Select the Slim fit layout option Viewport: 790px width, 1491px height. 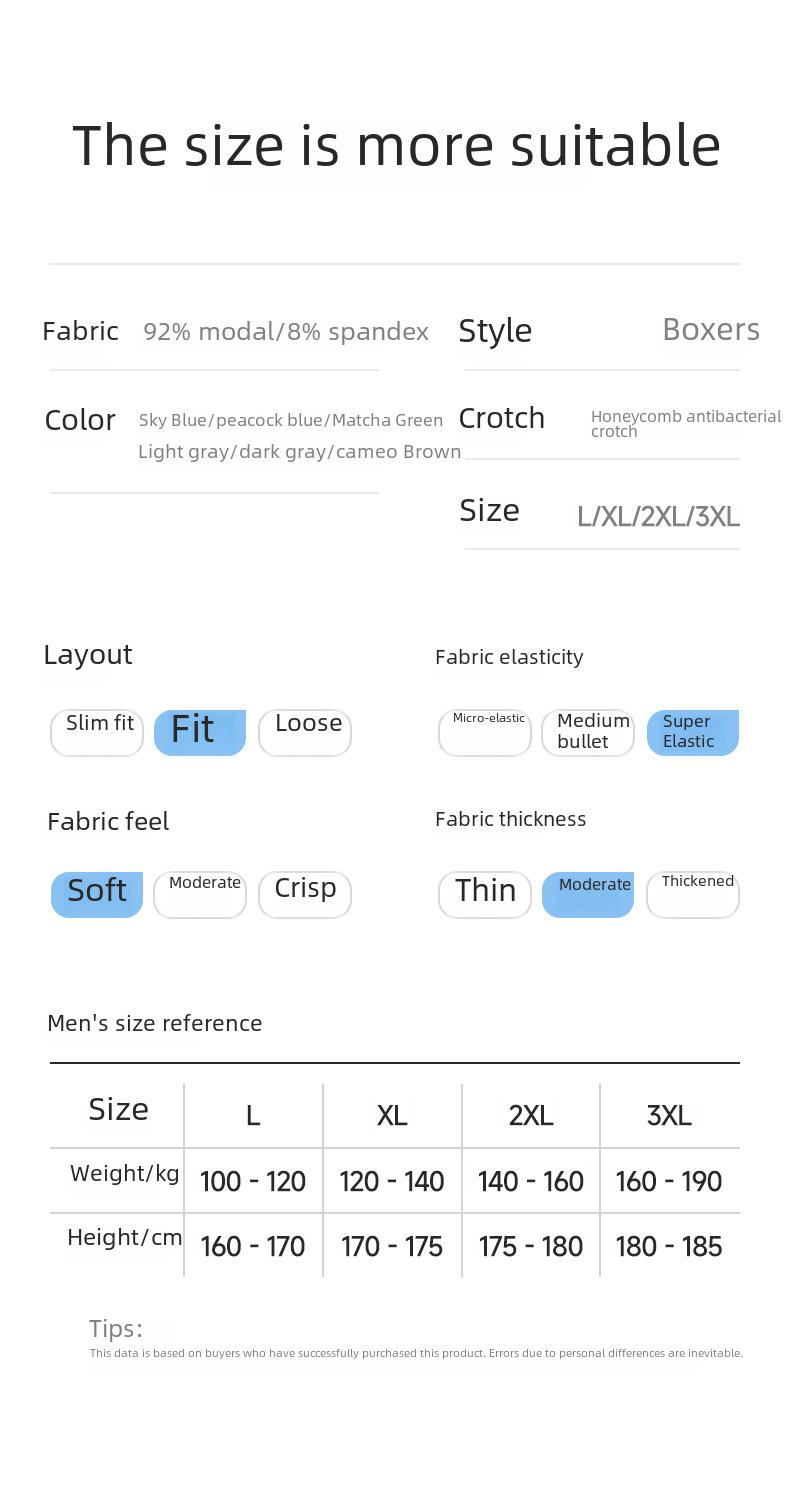97,733
